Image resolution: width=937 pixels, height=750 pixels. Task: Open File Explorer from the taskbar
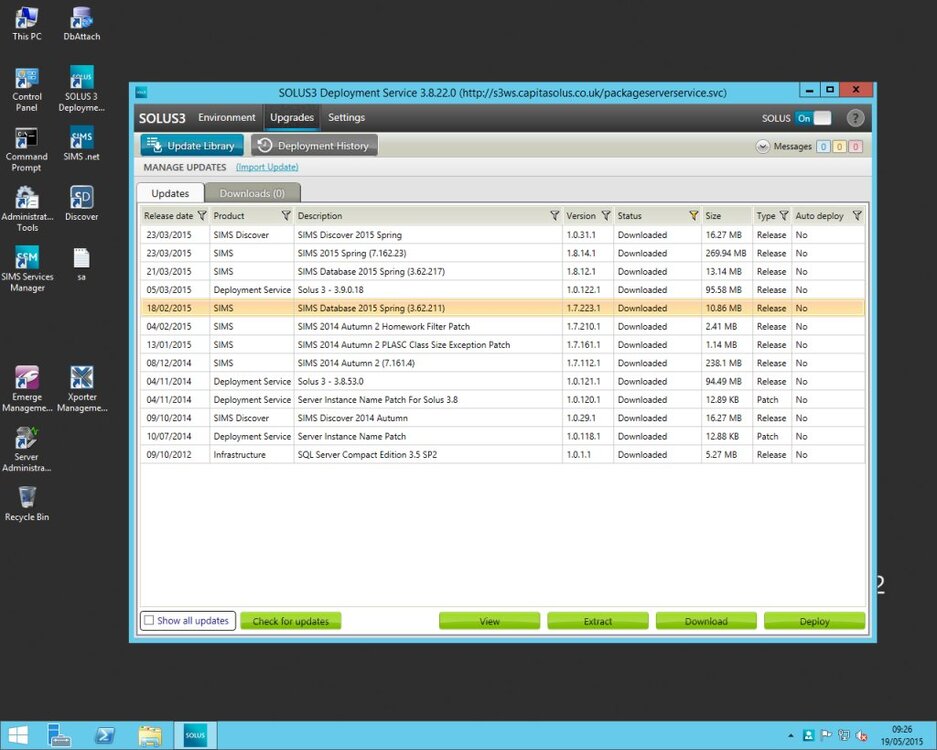coord(150,736)
